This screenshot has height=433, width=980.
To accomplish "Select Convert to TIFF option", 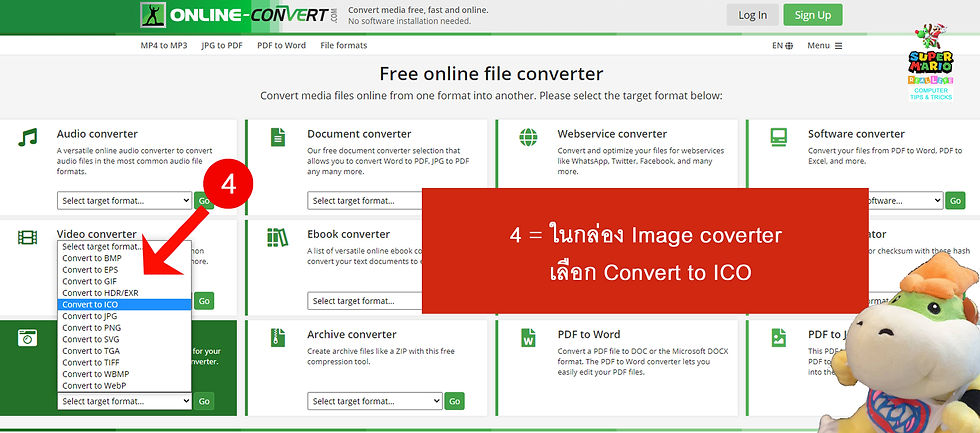I will pos(124,362).
